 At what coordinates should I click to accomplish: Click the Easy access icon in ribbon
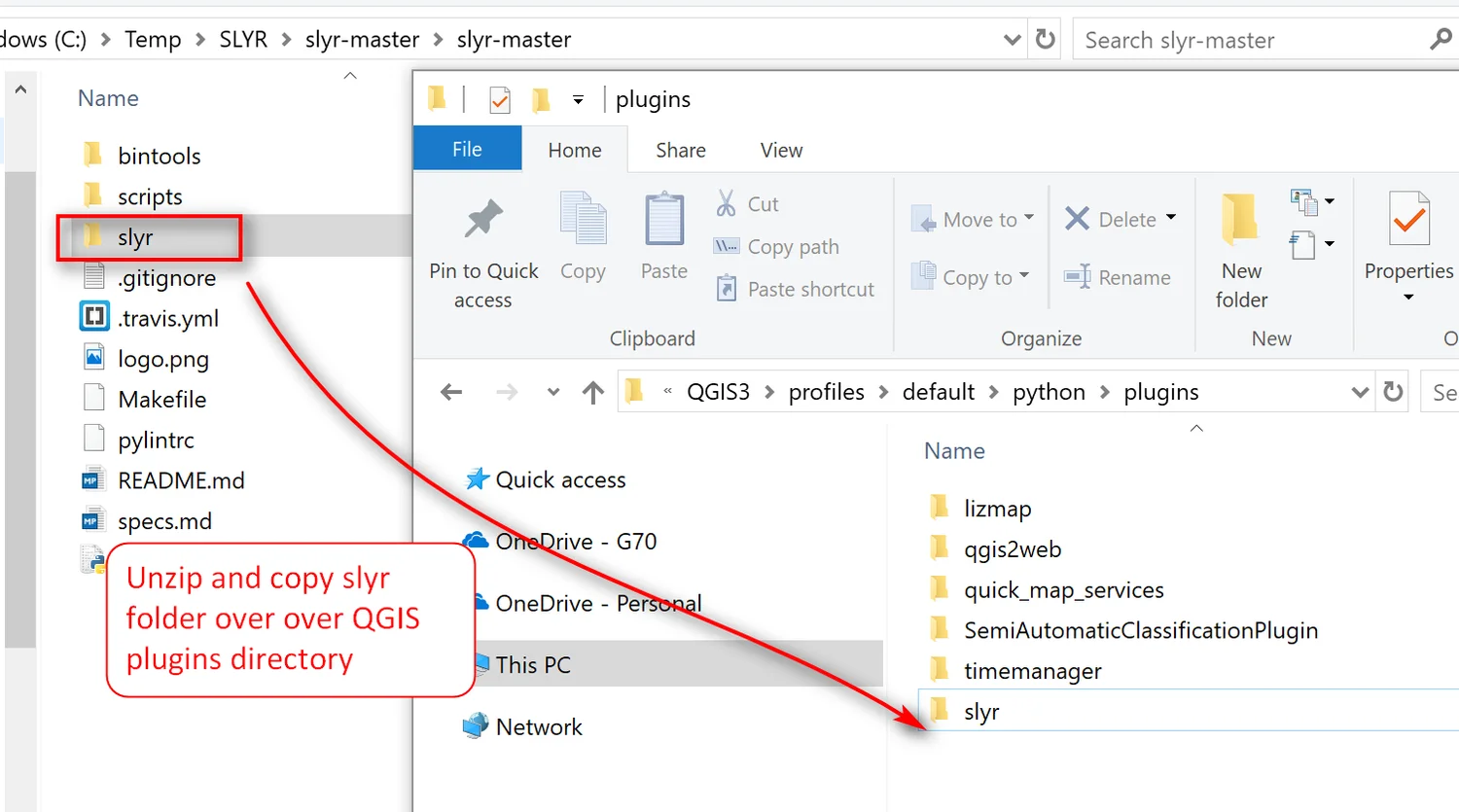click(x=1303, y=244)
